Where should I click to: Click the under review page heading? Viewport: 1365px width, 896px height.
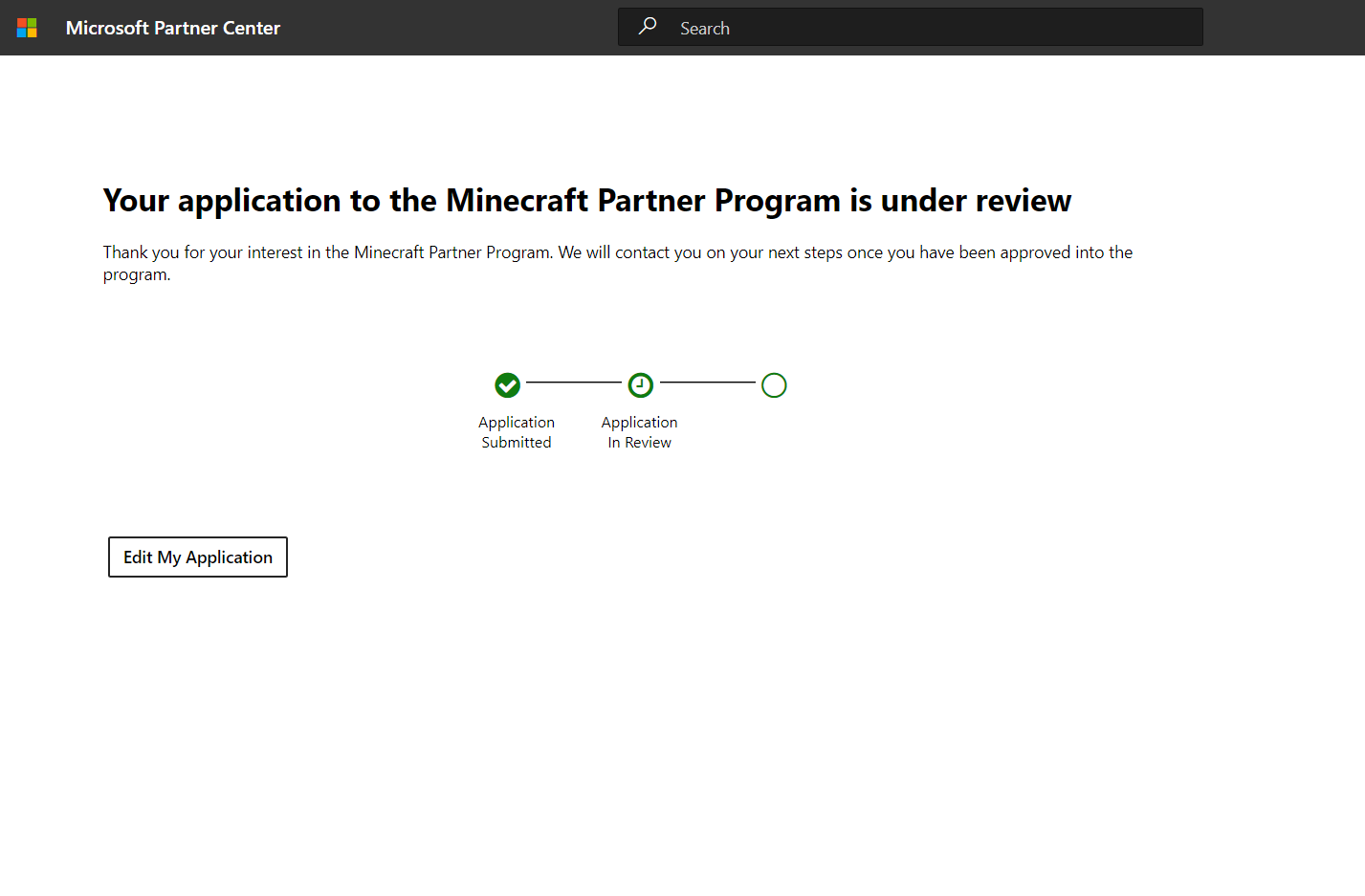point(587,201)
